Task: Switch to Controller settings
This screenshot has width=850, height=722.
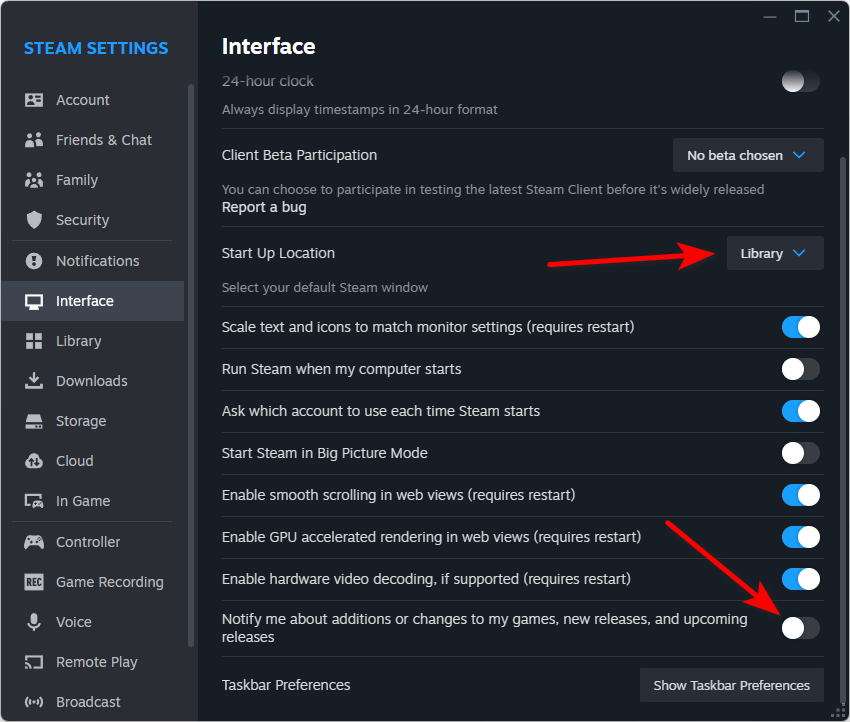Action: pos(93,542)
